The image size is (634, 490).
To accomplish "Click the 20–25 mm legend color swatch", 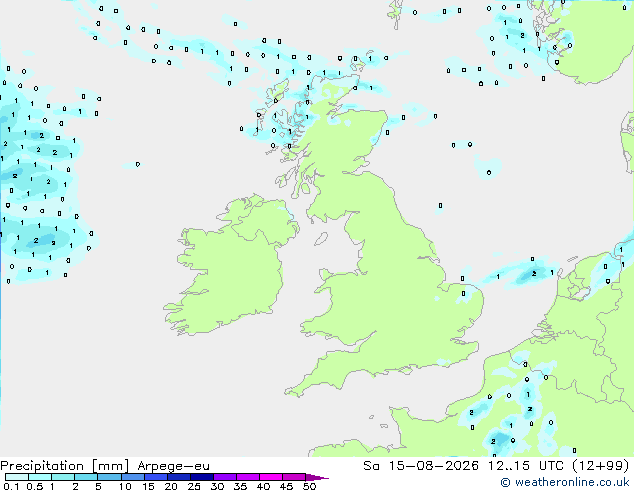I will pos(179,477).
